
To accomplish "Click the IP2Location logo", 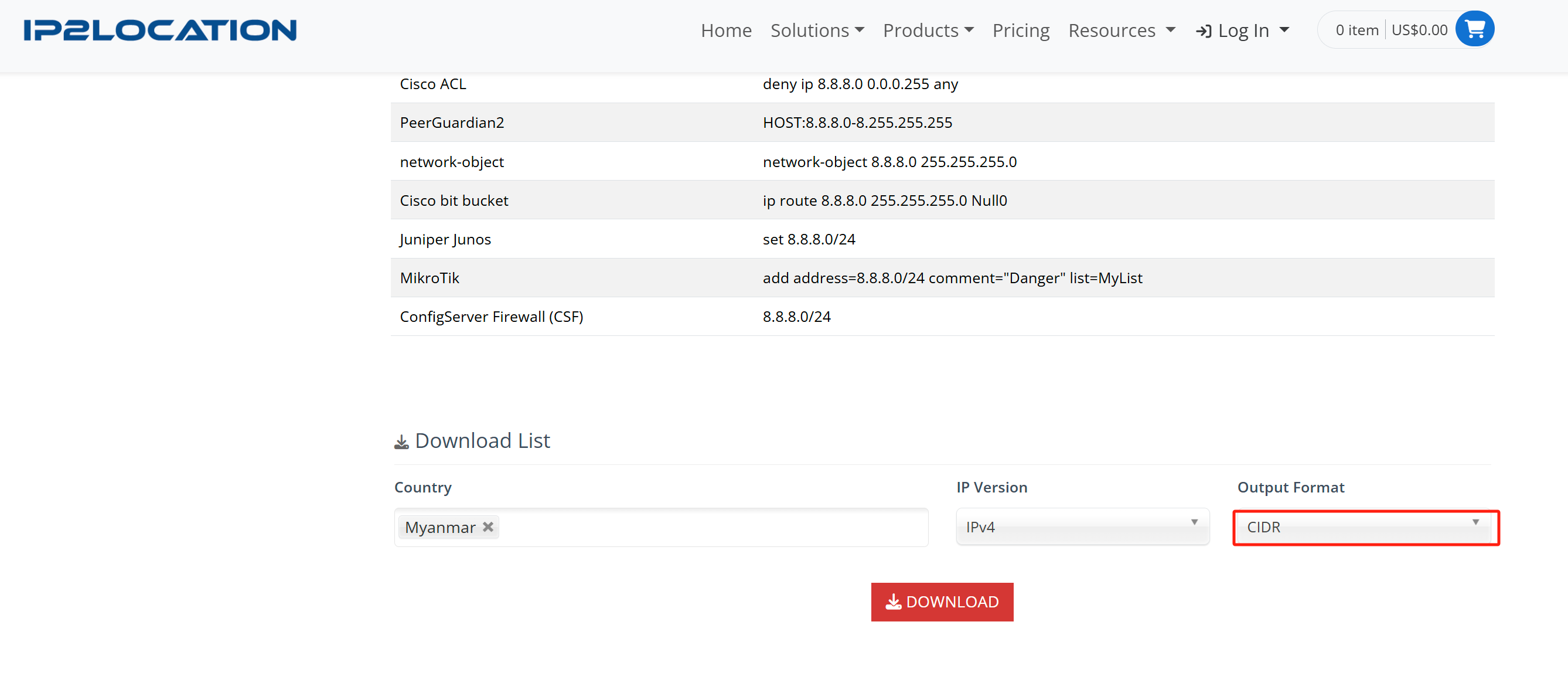I will (x=160, y=30).
